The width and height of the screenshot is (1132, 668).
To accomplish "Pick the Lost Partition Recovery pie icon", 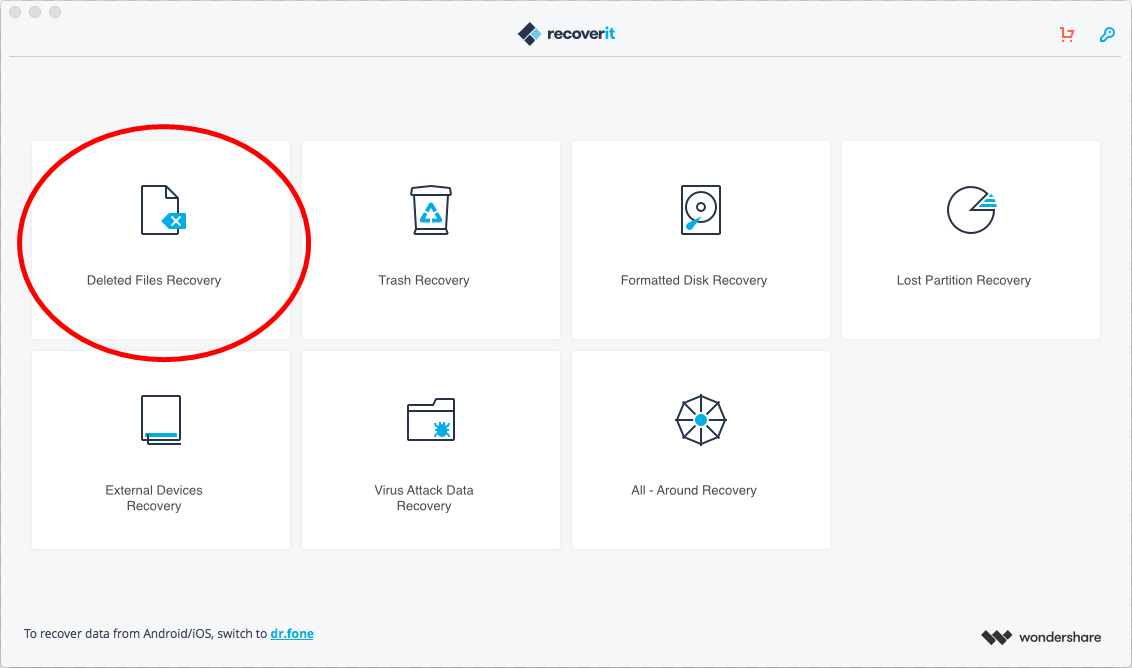I will click(x=972, y=210).
